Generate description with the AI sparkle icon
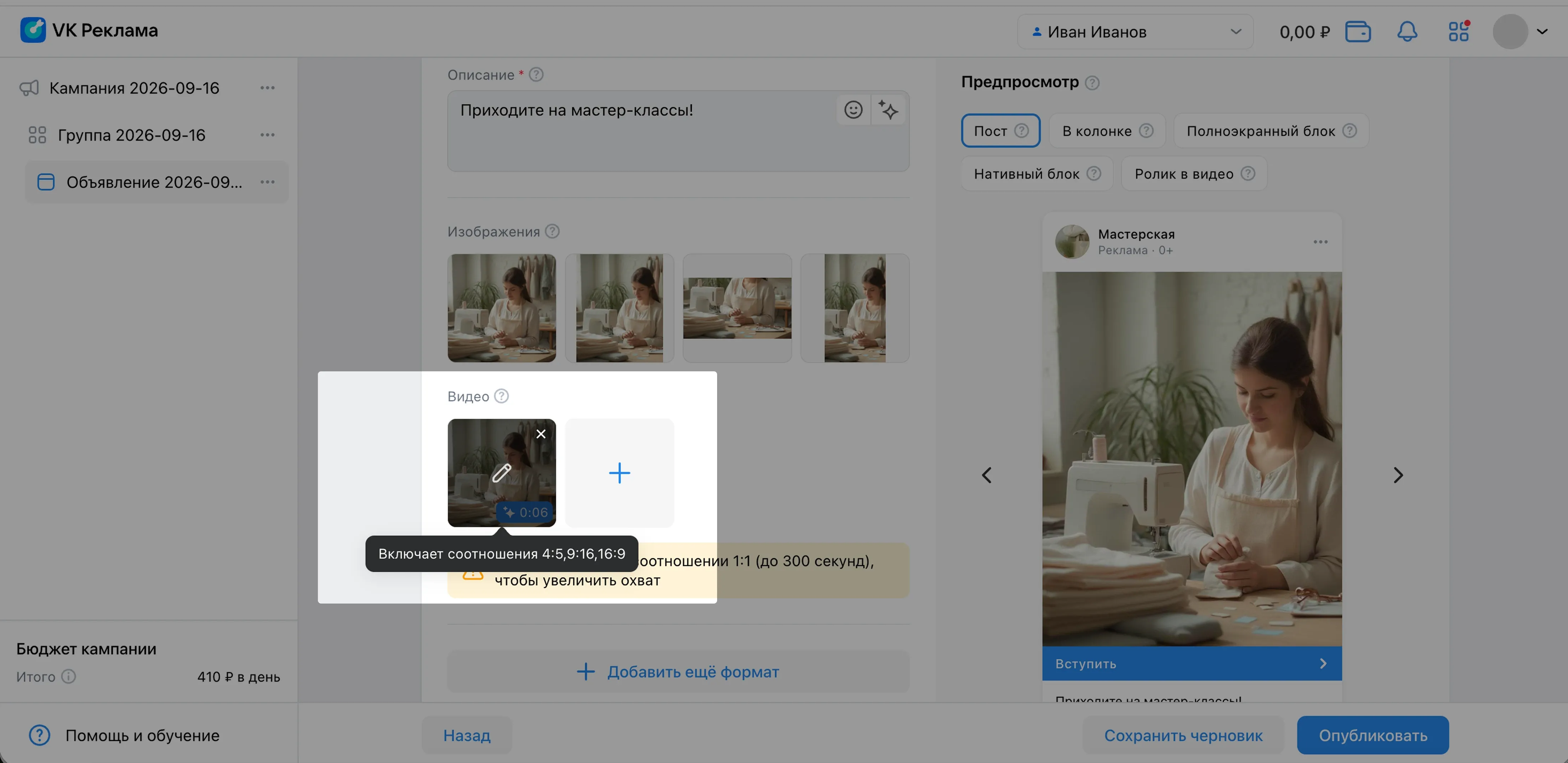This screenshot has height=763, width=1568. (x=888, y=110)
